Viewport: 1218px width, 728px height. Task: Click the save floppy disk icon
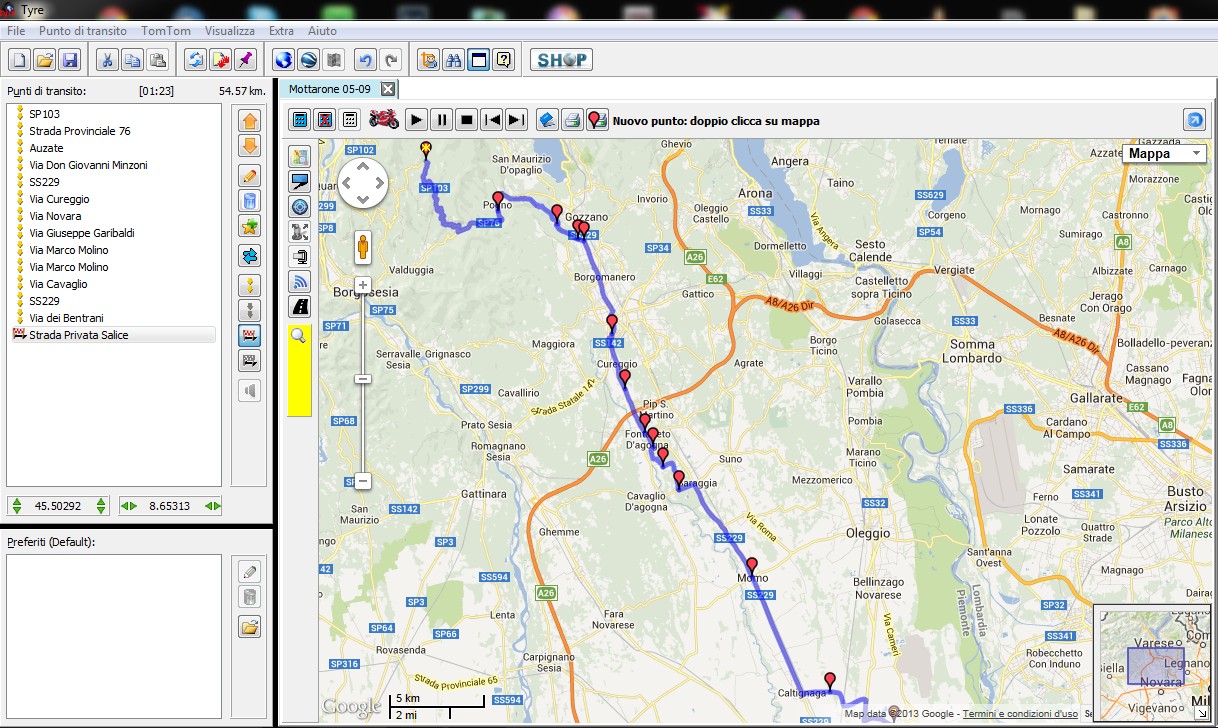[x=70, y=60]
